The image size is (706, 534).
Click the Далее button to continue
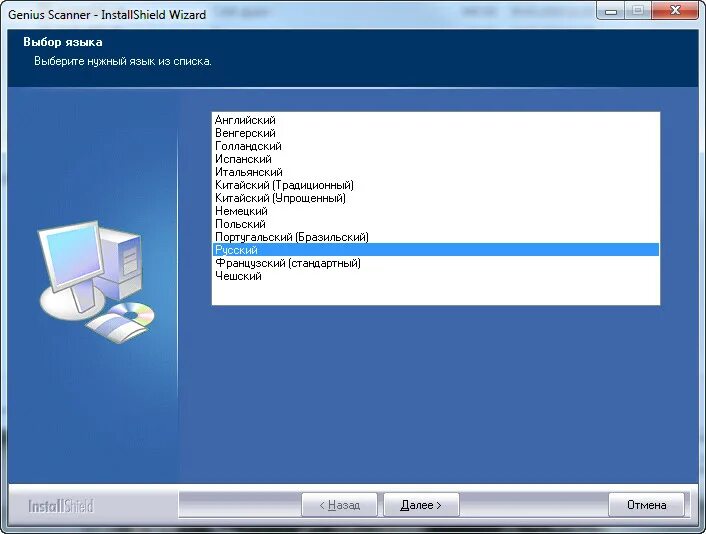(x=421, y=505)
